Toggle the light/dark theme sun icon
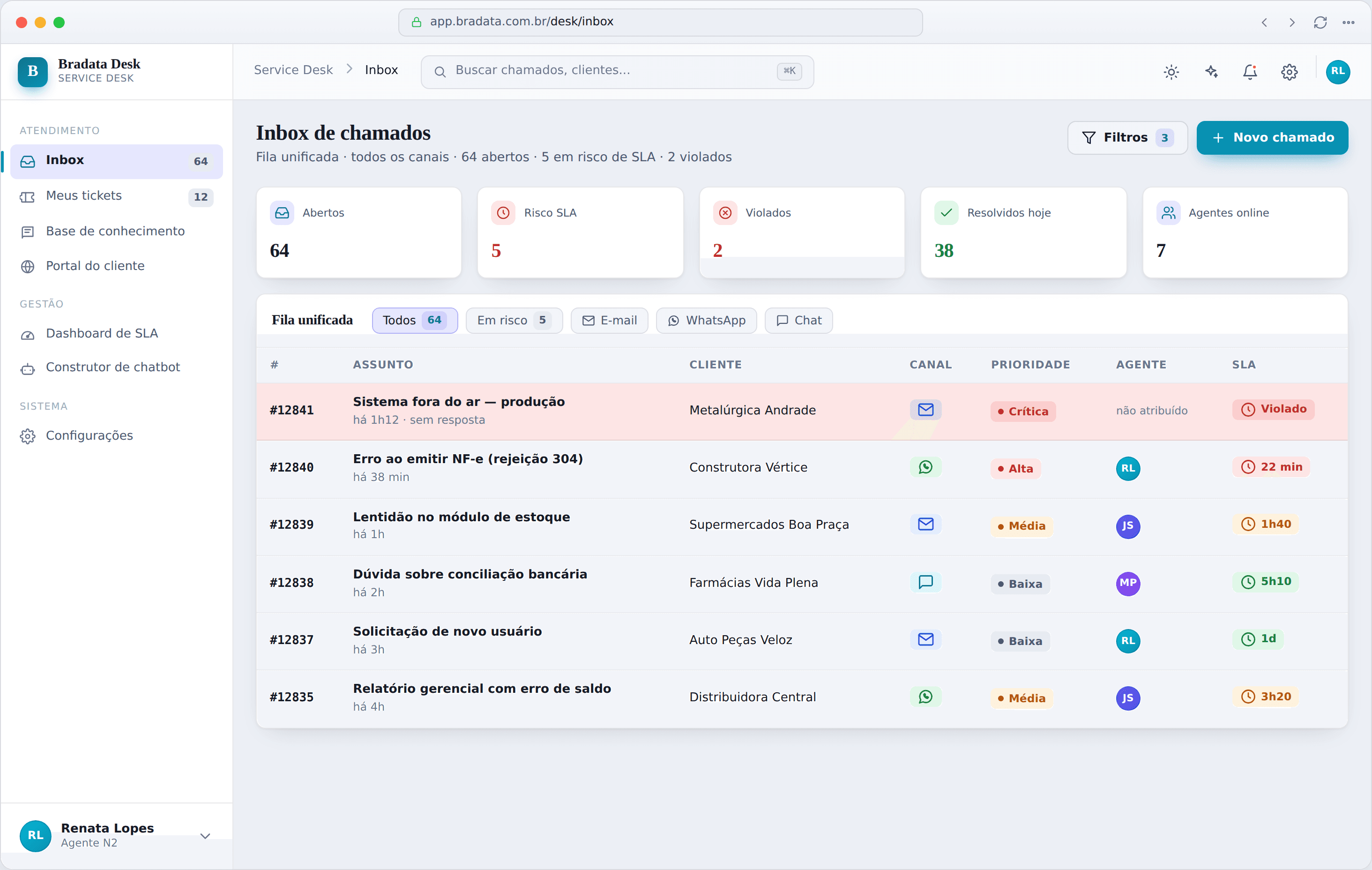 (x=1171, y=72)
